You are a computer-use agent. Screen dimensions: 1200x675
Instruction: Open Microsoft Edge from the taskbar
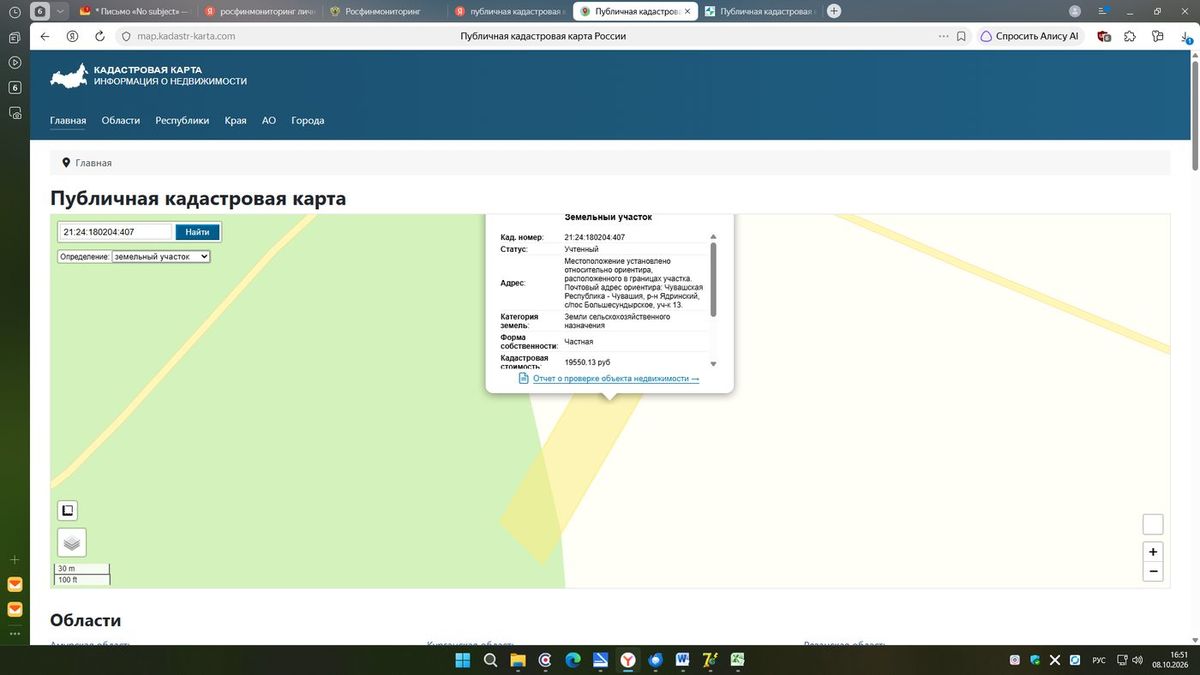point(573,660)
